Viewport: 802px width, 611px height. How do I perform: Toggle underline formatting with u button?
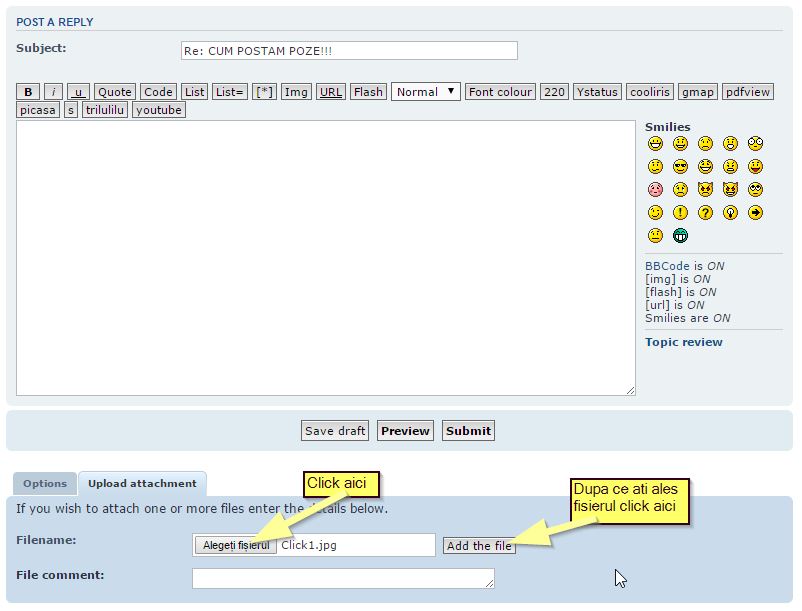pos(78,92)
